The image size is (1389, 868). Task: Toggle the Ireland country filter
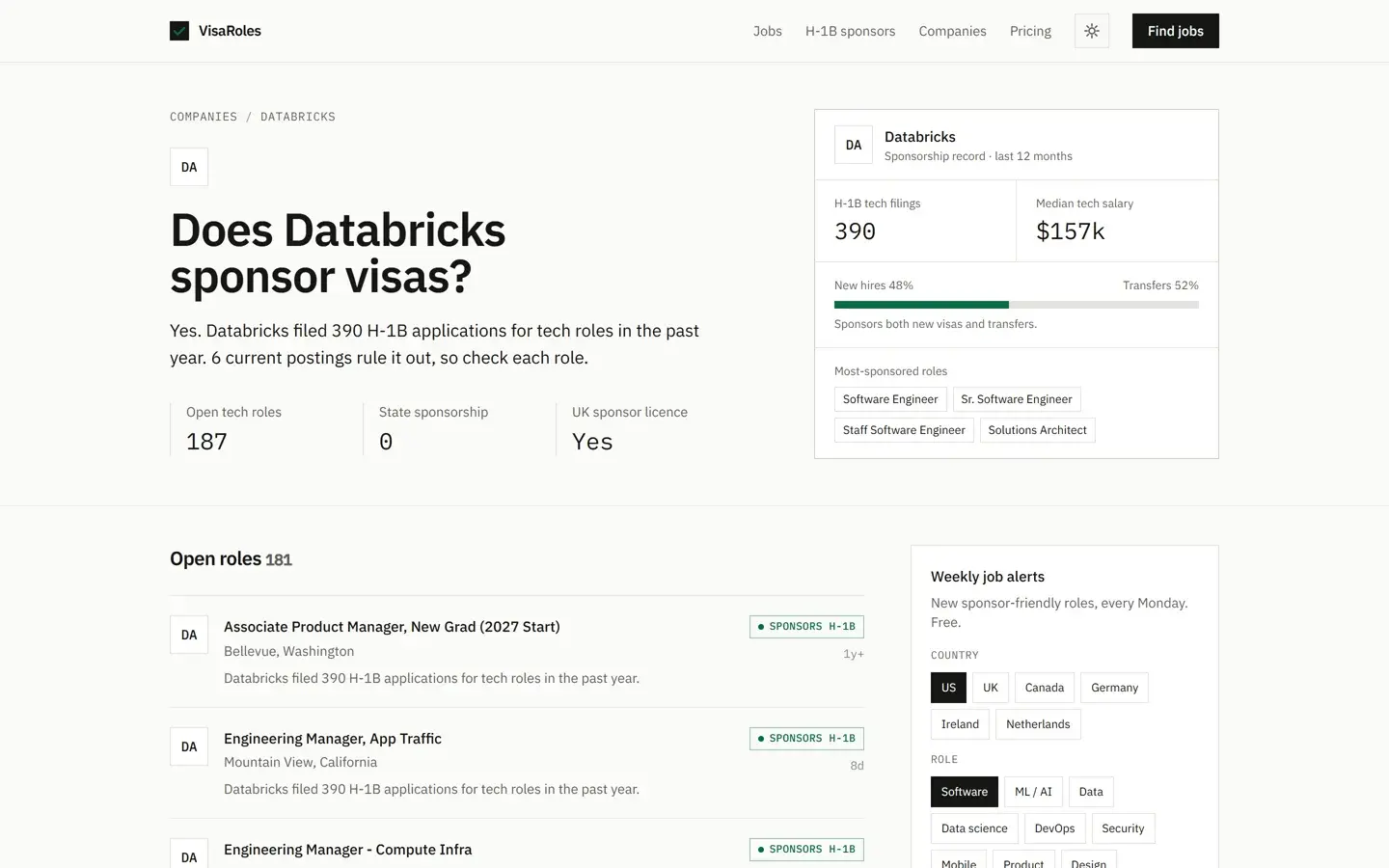pyautogui.click(x=960, y=724)
